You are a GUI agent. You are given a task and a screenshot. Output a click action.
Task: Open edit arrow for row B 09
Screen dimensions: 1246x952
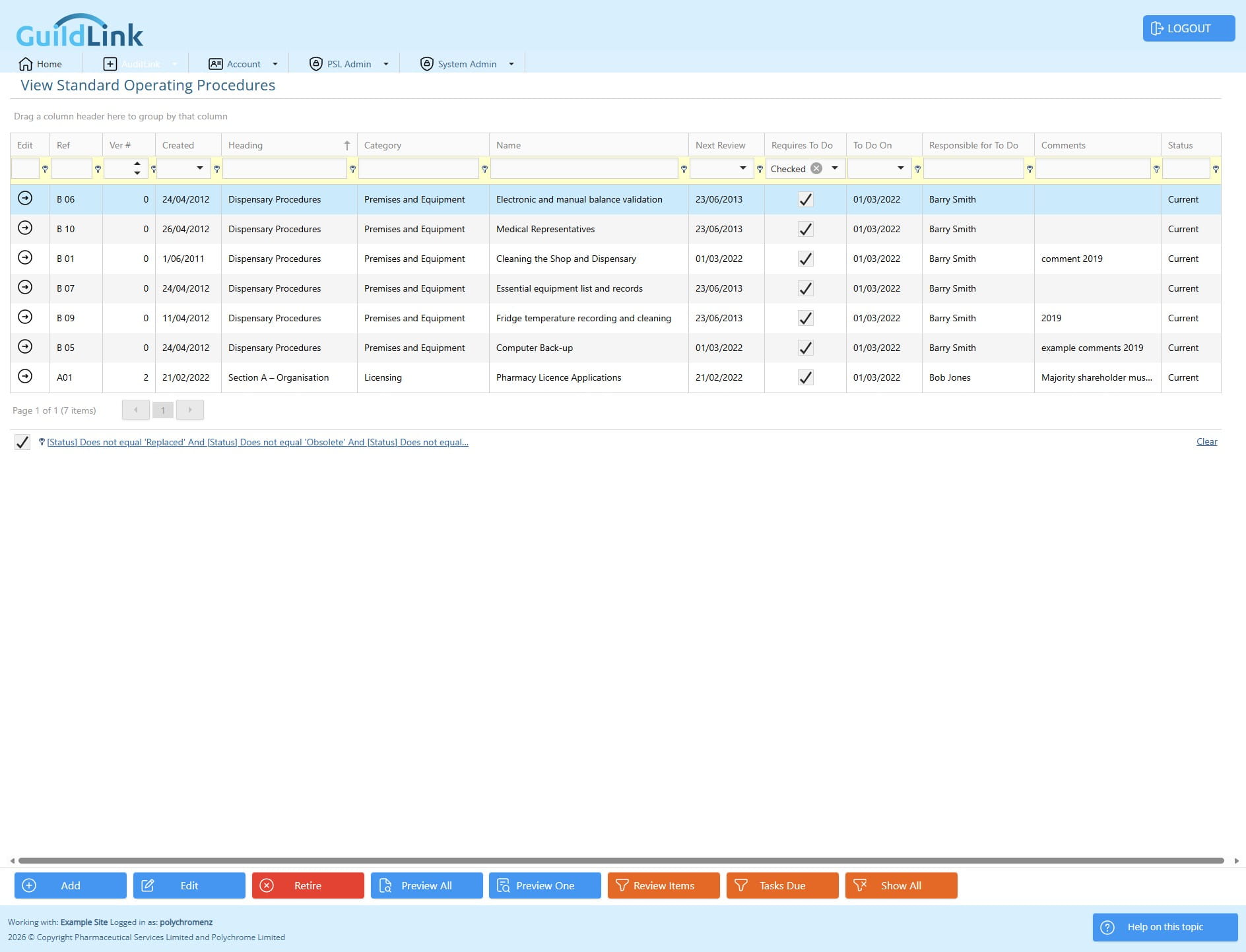click(x=25, y=317)
